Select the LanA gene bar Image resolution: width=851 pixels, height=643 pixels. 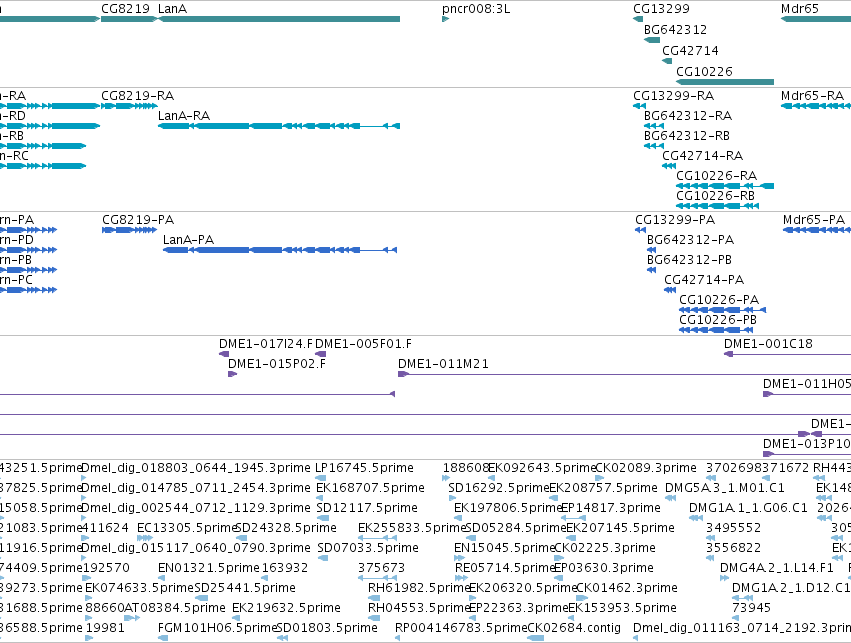click(x=279, y=19)
